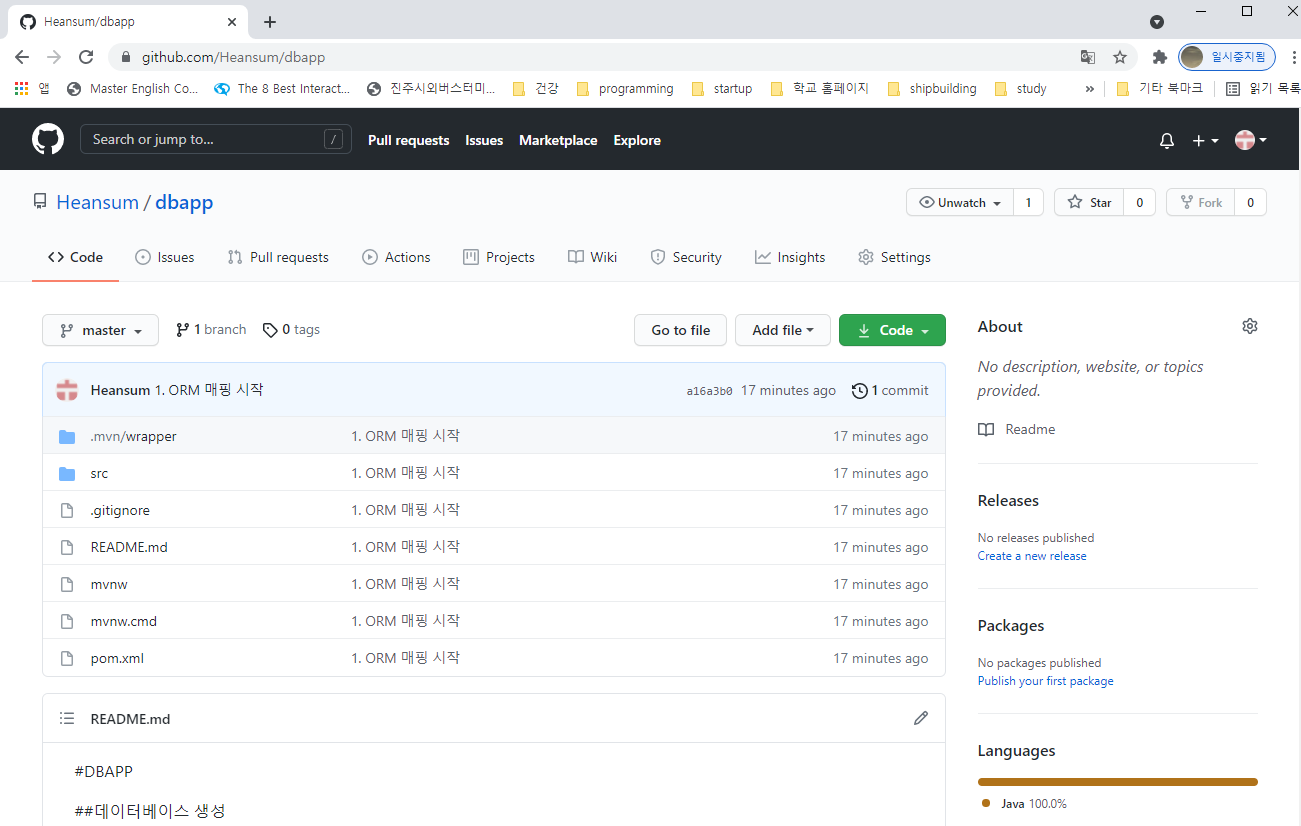Open the mvnw file link

109,584
